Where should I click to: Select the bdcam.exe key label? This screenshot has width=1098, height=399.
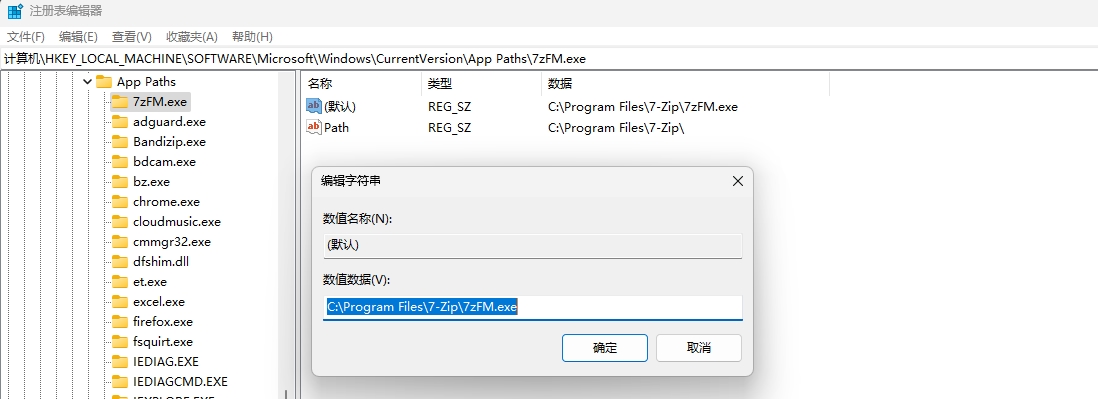(165, 162)
